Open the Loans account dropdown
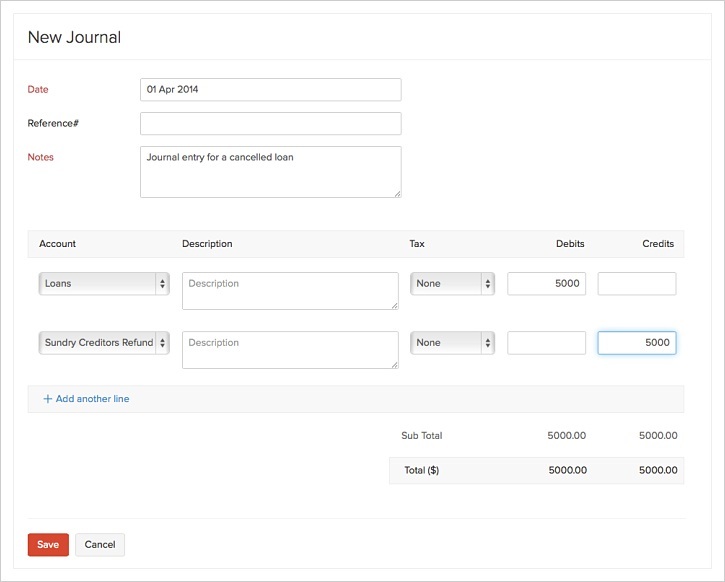This screenshot has height=582, width=725. coord(104,284)
